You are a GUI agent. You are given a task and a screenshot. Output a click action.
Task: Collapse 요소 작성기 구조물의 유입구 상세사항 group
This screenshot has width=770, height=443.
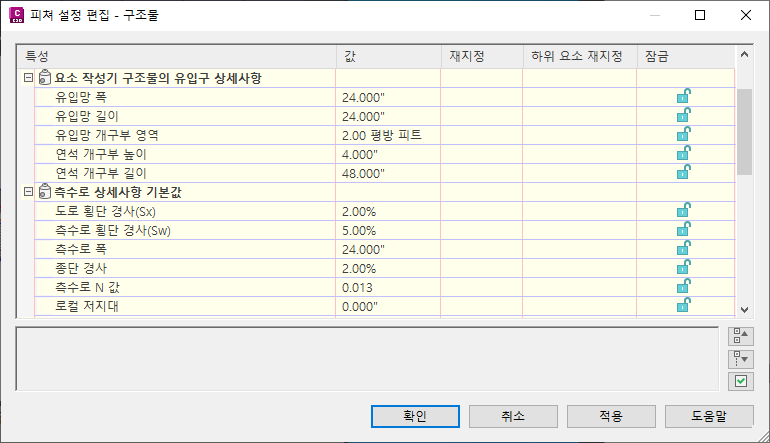click(x=28, y=78)
